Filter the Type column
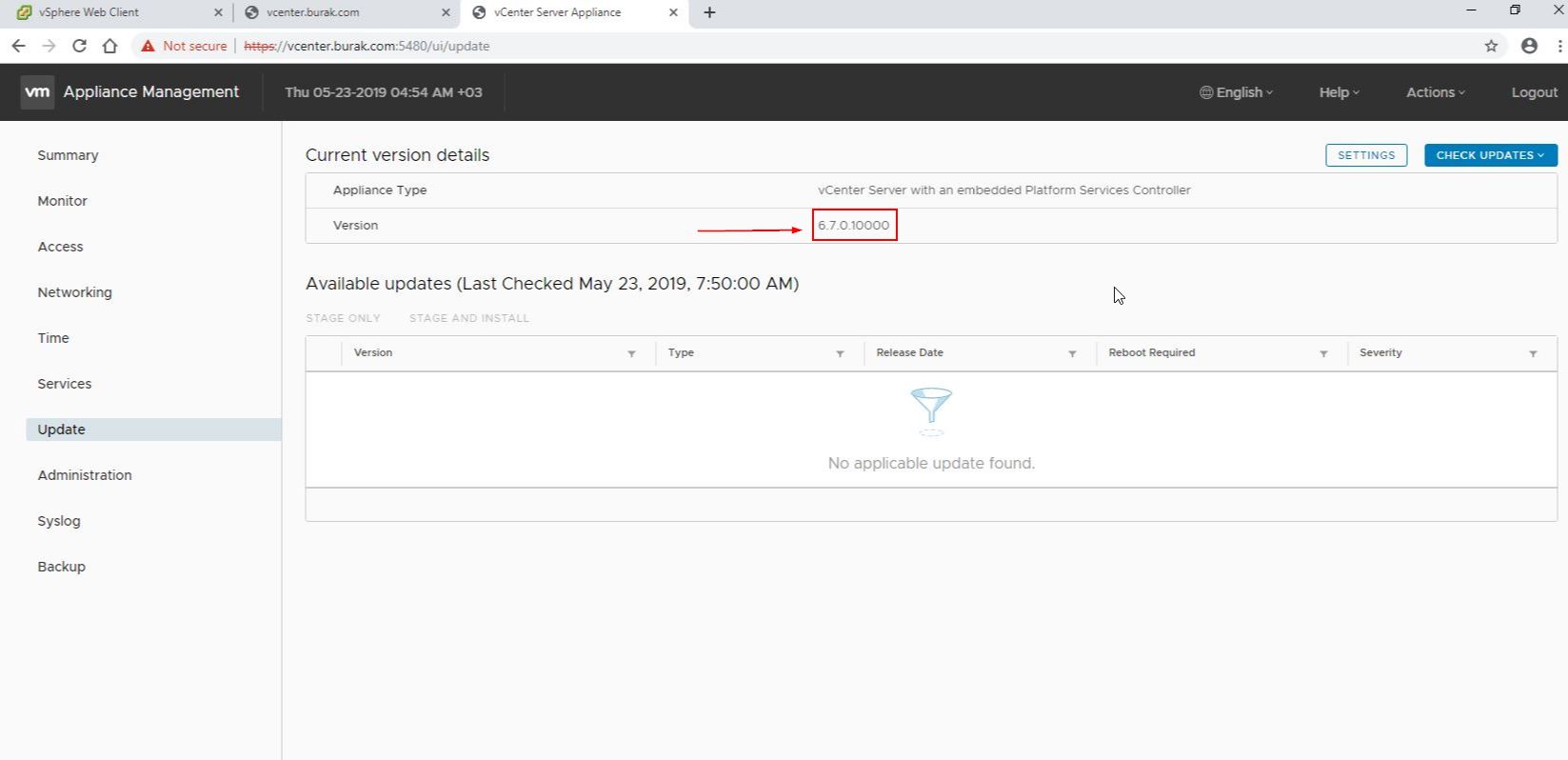This screenshot has width=1568, height=760. [840, 353]
